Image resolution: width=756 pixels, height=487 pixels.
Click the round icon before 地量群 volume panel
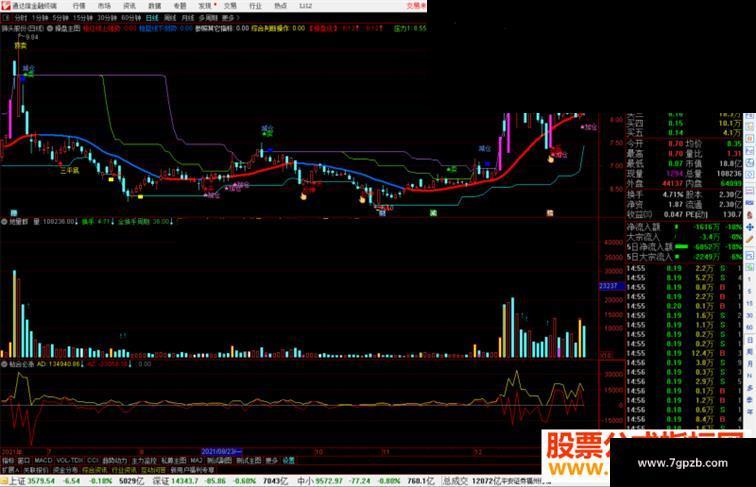pyautogui.click(x=4, y=222)
